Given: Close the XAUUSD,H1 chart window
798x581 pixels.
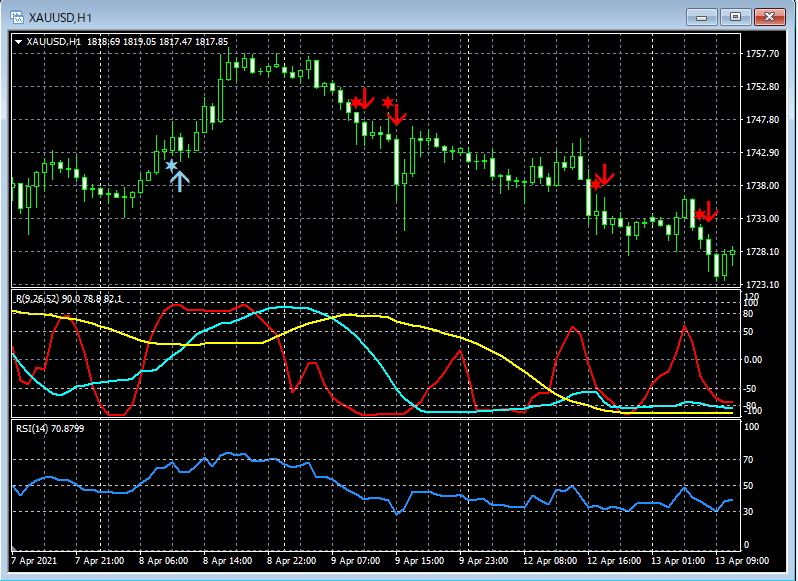Looking at the screenshot, I should coord(770,17).
